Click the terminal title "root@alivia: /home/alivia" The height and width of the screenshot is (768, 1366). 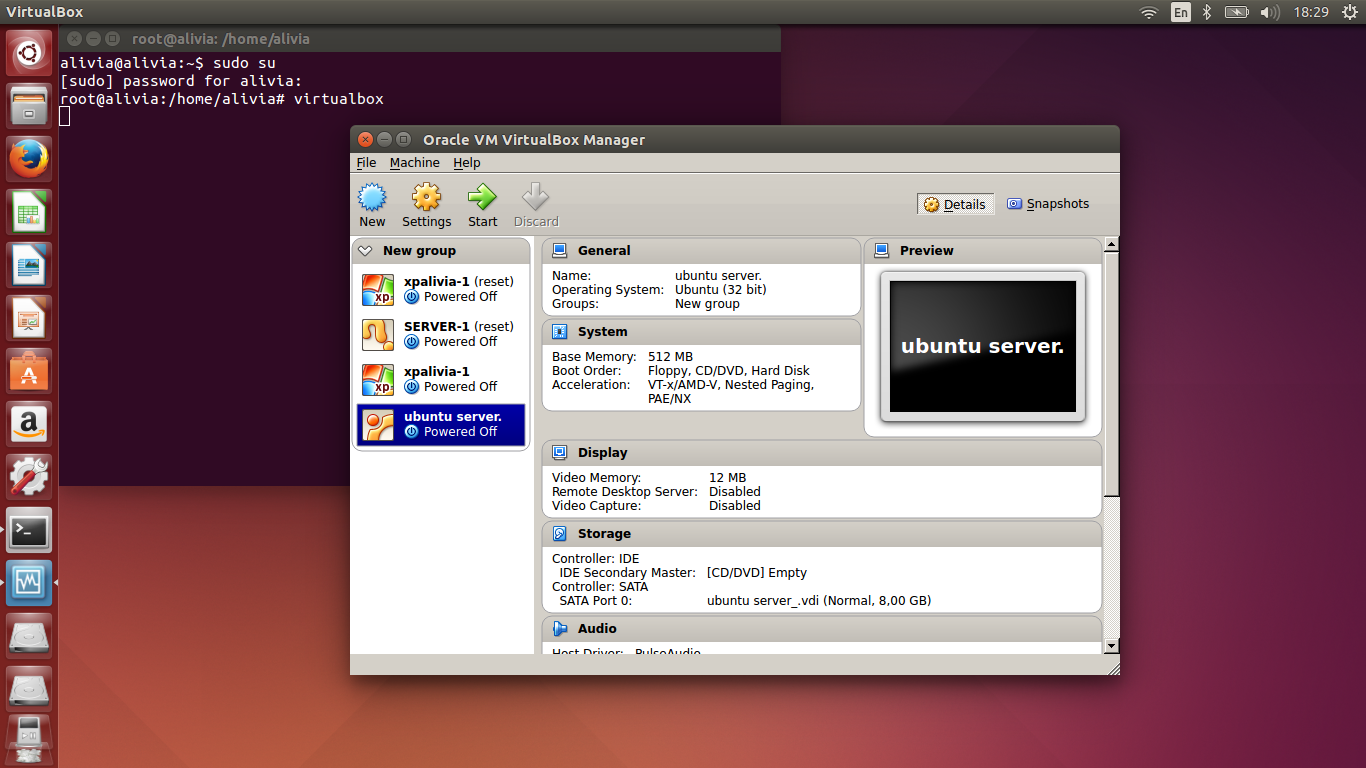click(x=221, y=39)
